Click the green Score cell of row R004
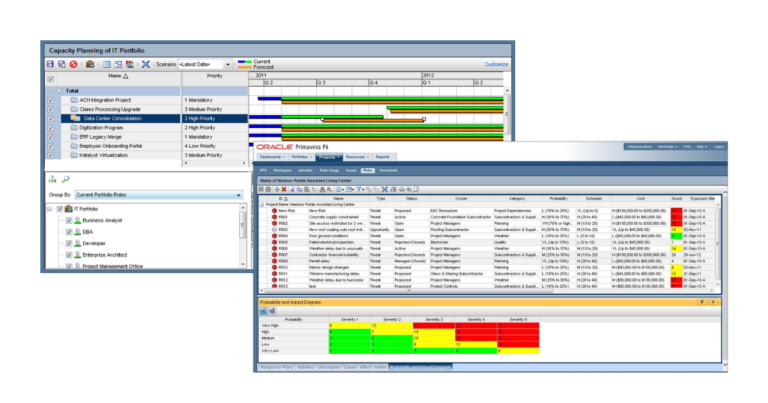 click(676, 236)
